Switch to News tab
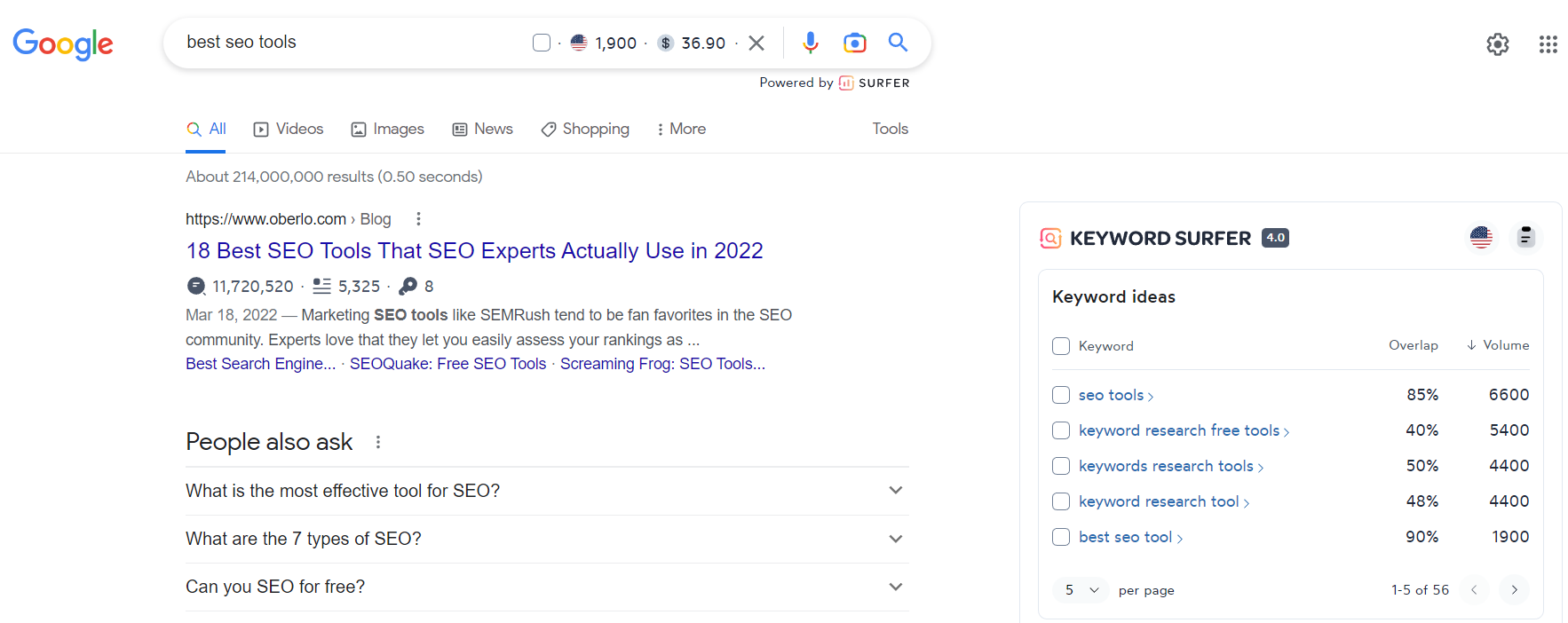The height and width of the screenshot is (623, 1568). pyautogui.click(x=483, y=129)
